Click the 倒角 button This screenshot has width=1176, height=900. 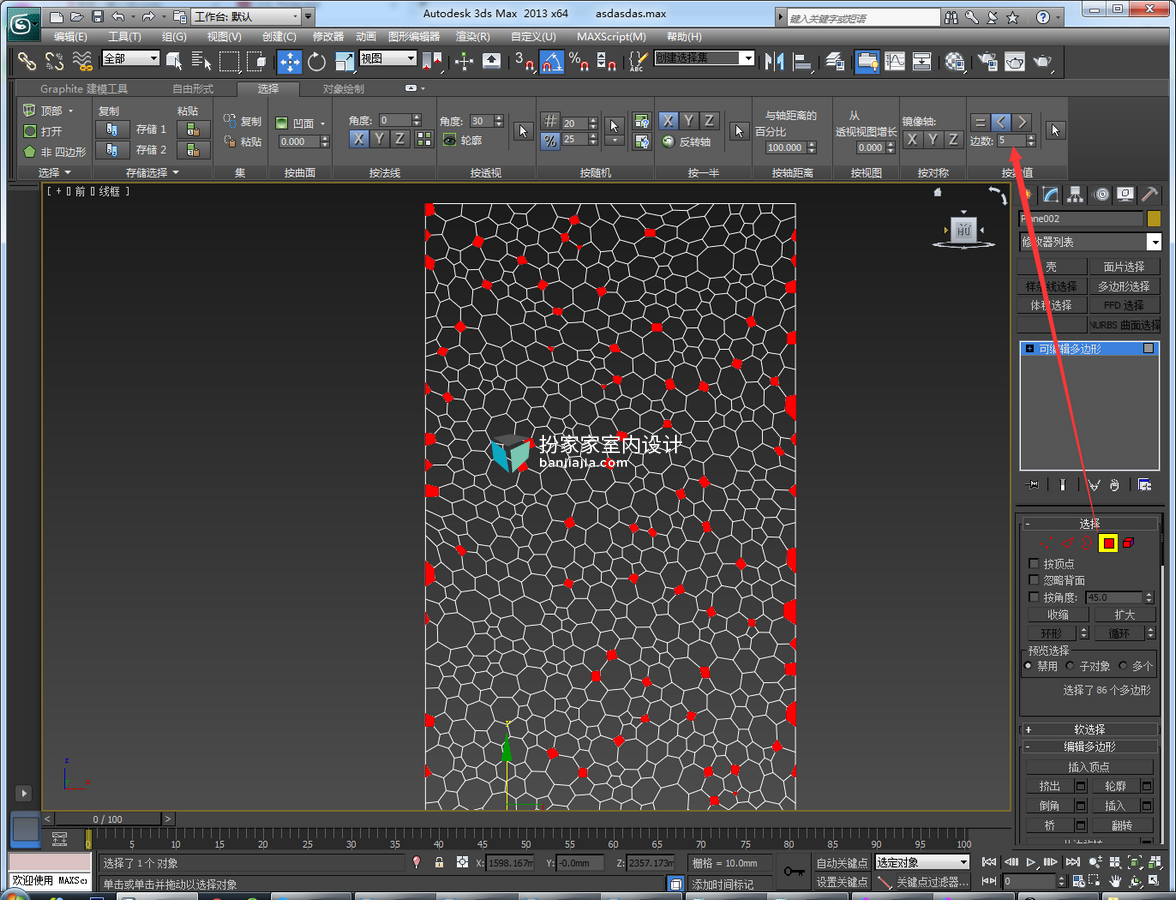1049,805
